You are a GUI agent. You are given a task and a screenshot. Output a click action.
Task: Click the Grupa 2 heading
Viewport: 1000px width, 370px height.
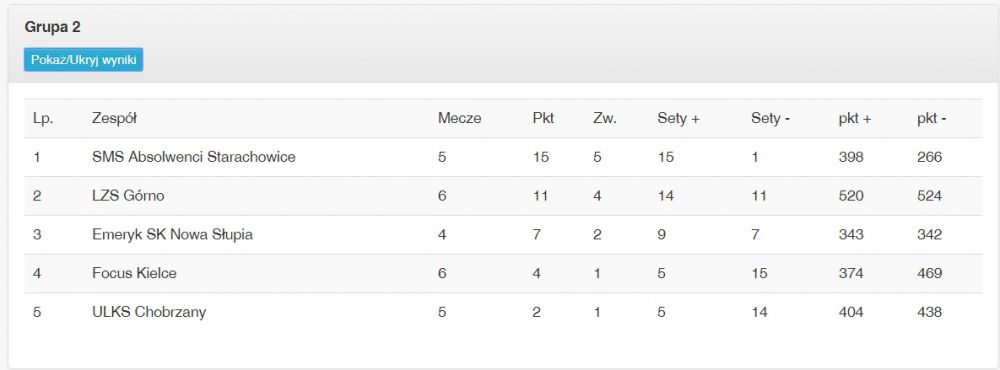(52, 27)
